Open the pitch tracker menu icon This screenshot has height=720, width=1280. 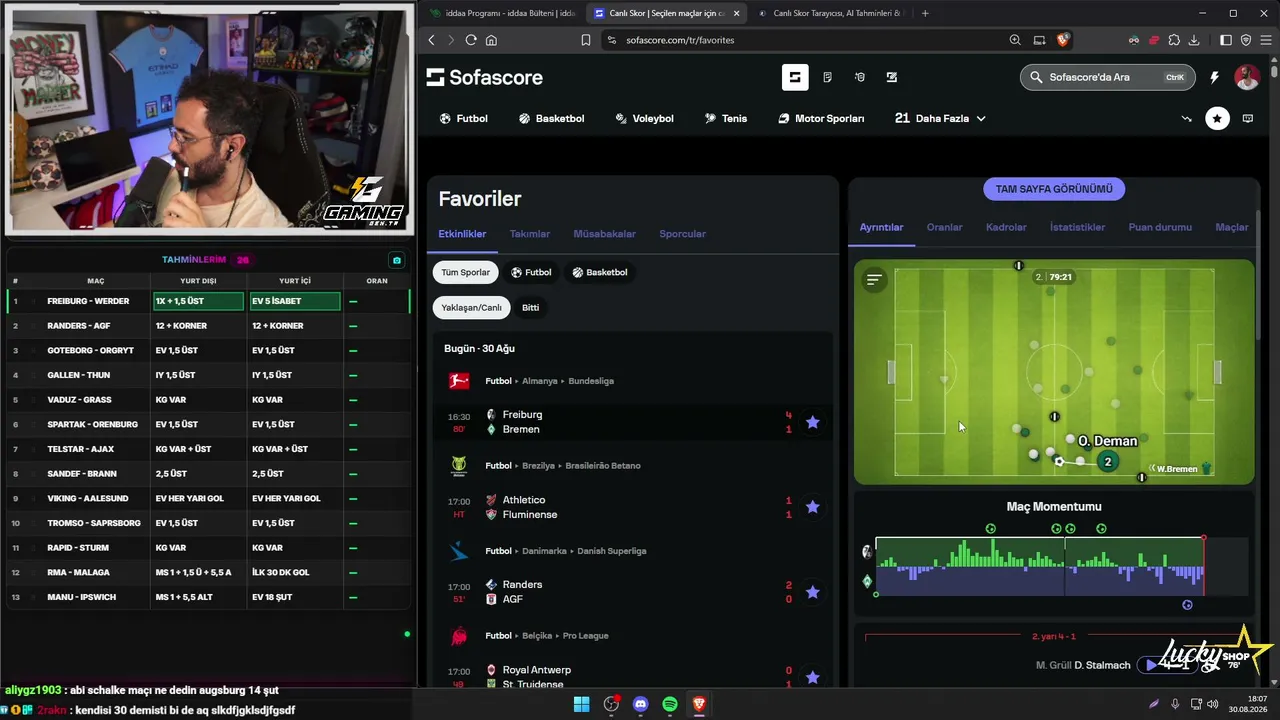pyautogui.click(x=874, y=280)
